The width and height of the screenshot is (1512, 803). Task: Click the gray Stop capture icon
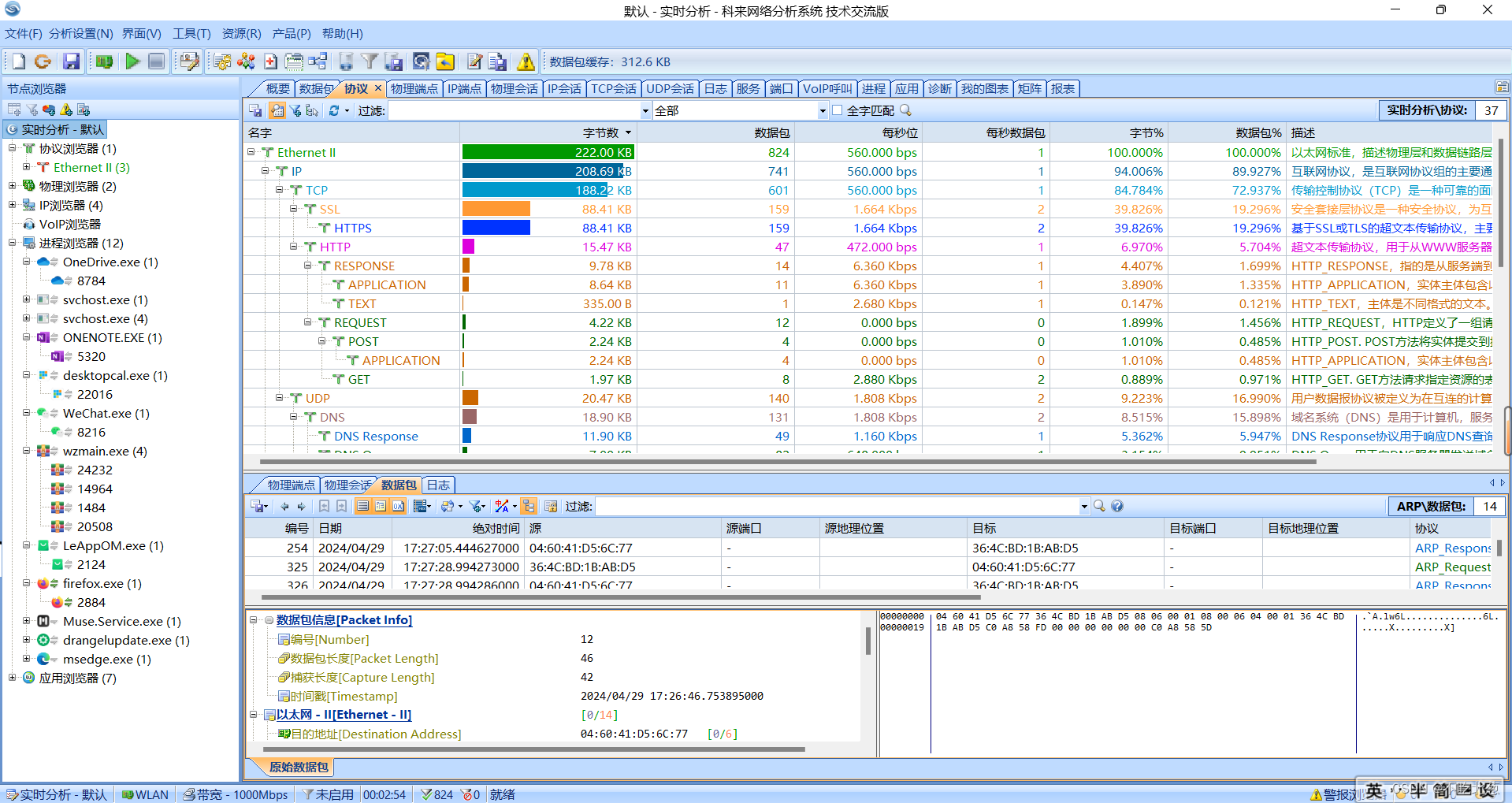point(157,61)
